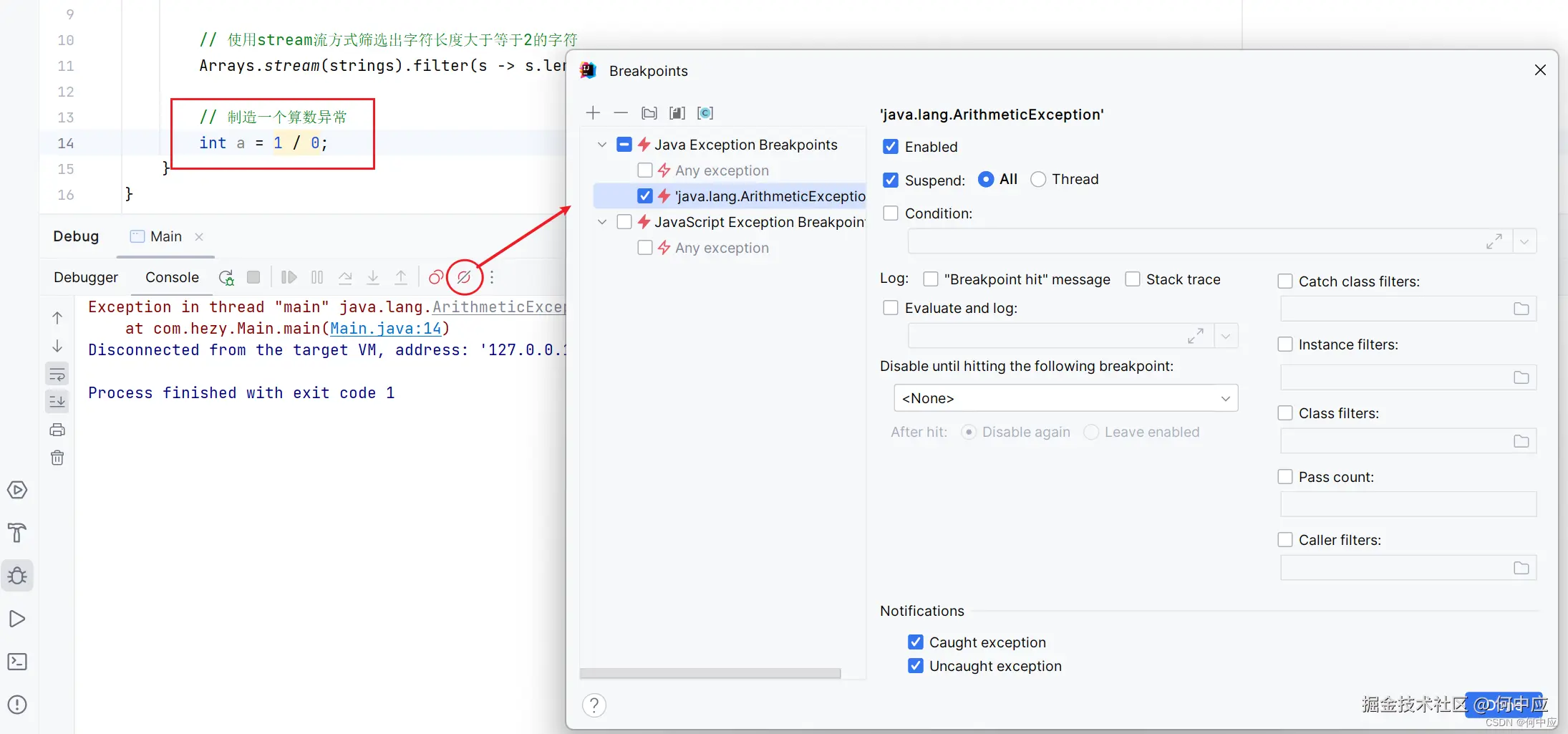Remove selected breakpoint with minus
Screen dimensions: 1568x734
point(621,112)
